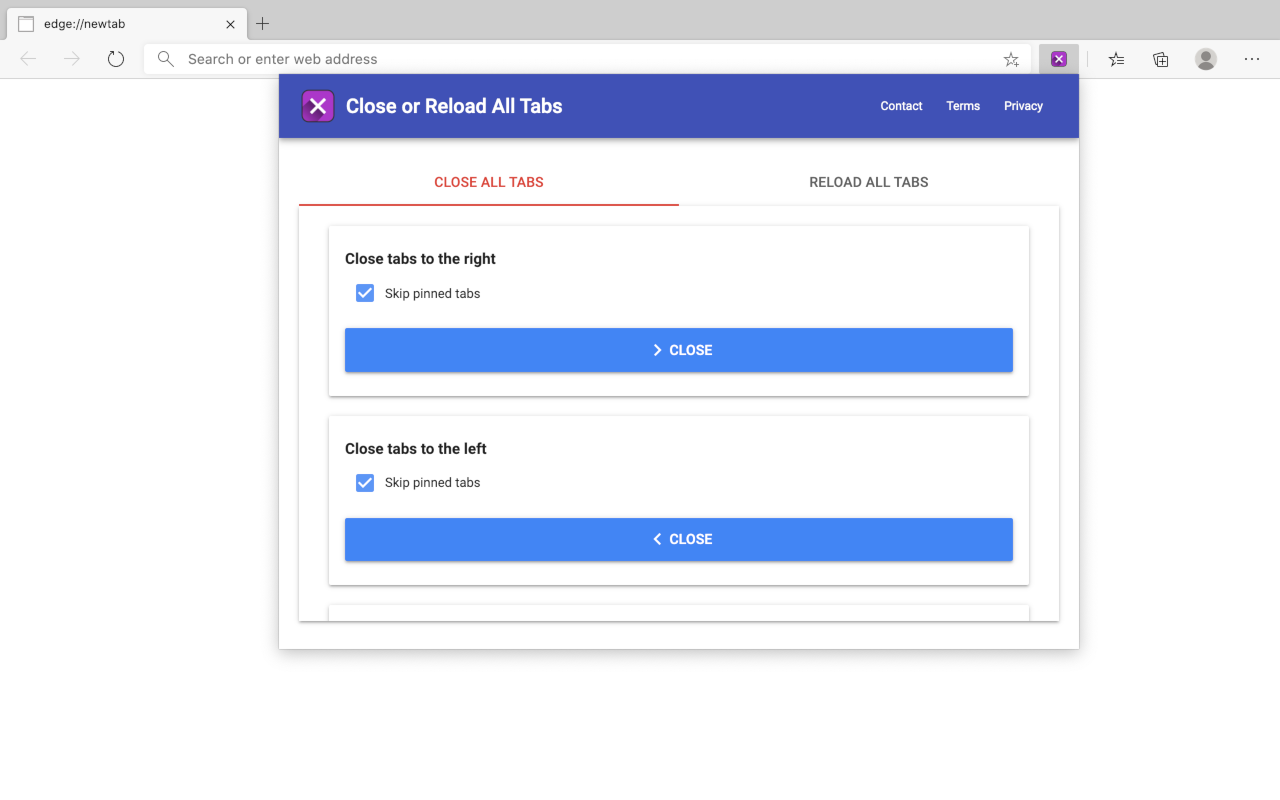Open a new tab with plus icon
This screenshot has height=800, width=1280.
(263, 24)
